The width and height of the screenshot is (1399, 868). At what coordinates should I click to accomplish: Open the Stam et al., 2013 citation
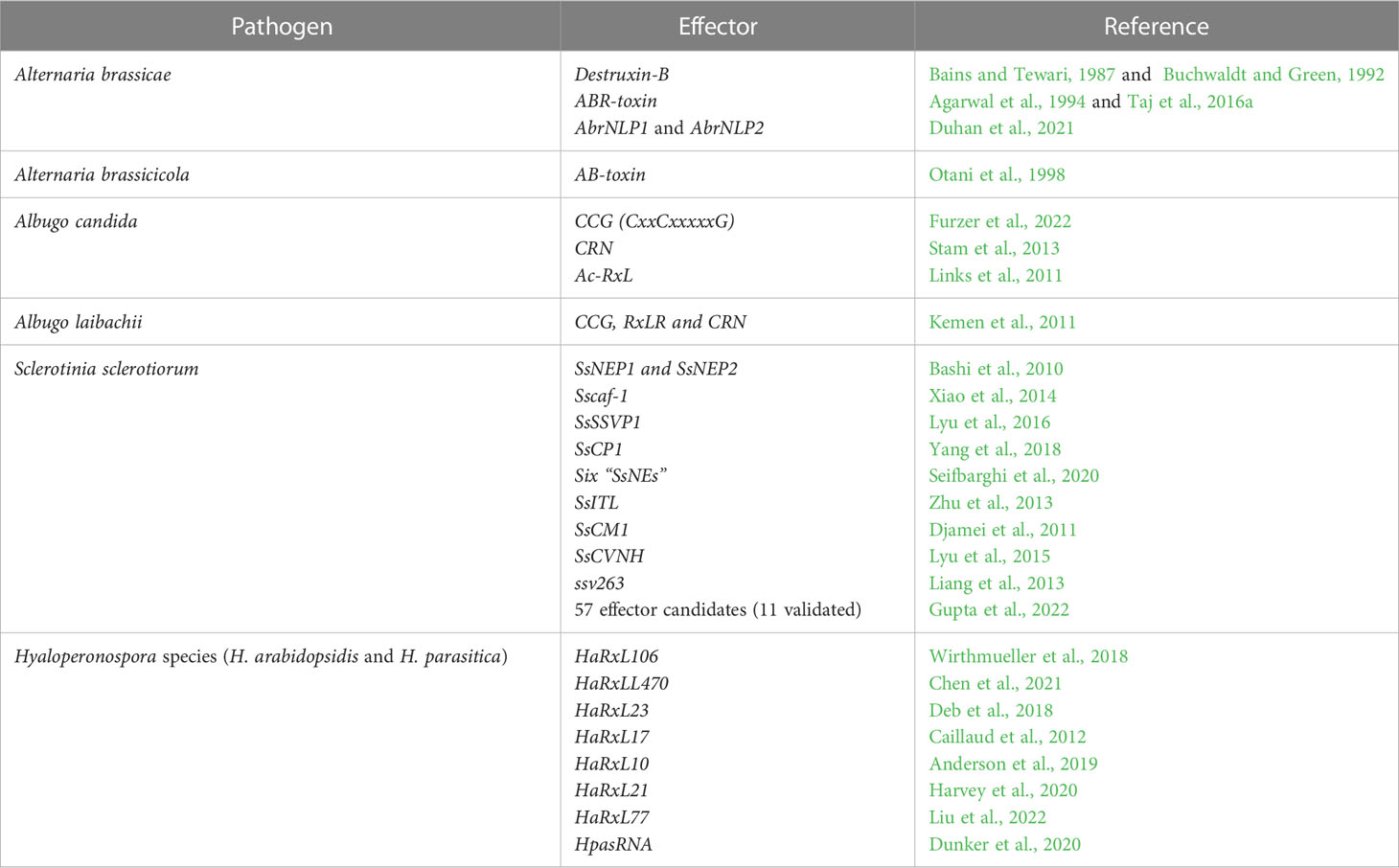pyautogui.click(x=994, y=249)
